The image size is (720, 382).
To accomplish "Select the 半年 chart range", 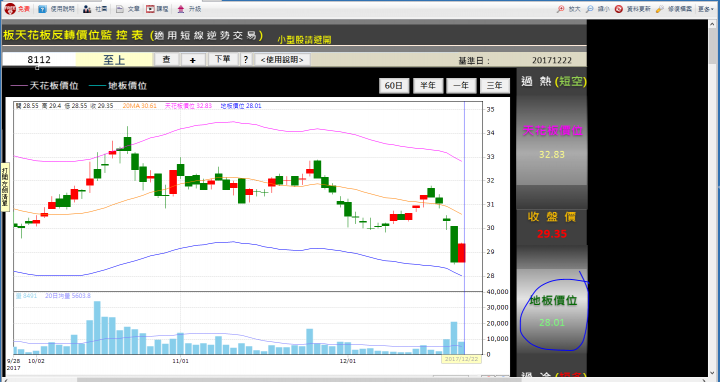I will click(428, 86).
